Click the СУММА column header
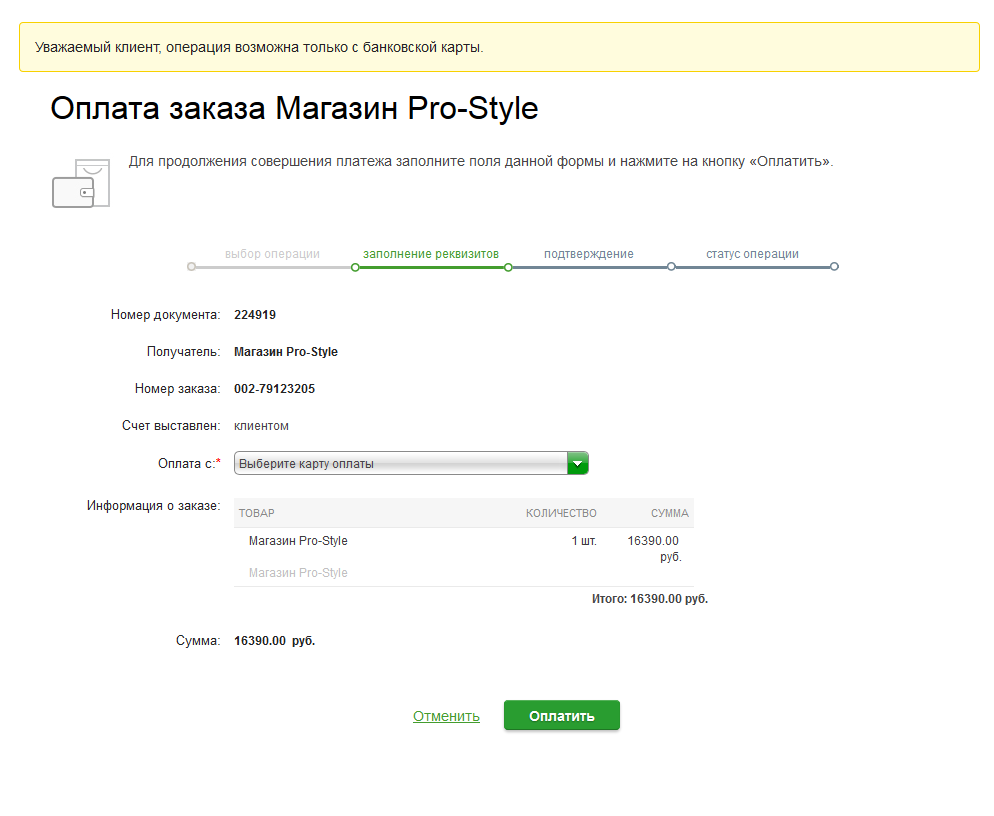Image resolution: width=994 pixels, height=816 pixels. click(x=669, y=513)
